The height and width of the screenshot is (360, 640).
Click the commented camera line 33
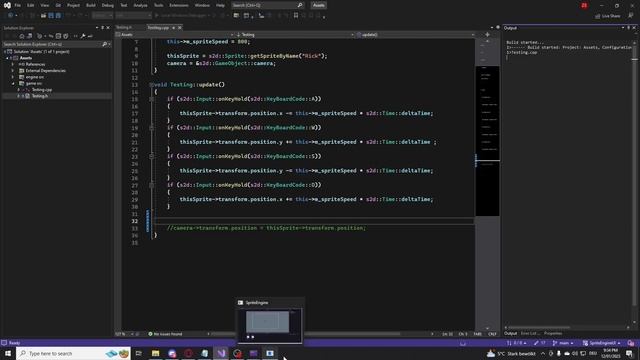[x=266, y=228]
